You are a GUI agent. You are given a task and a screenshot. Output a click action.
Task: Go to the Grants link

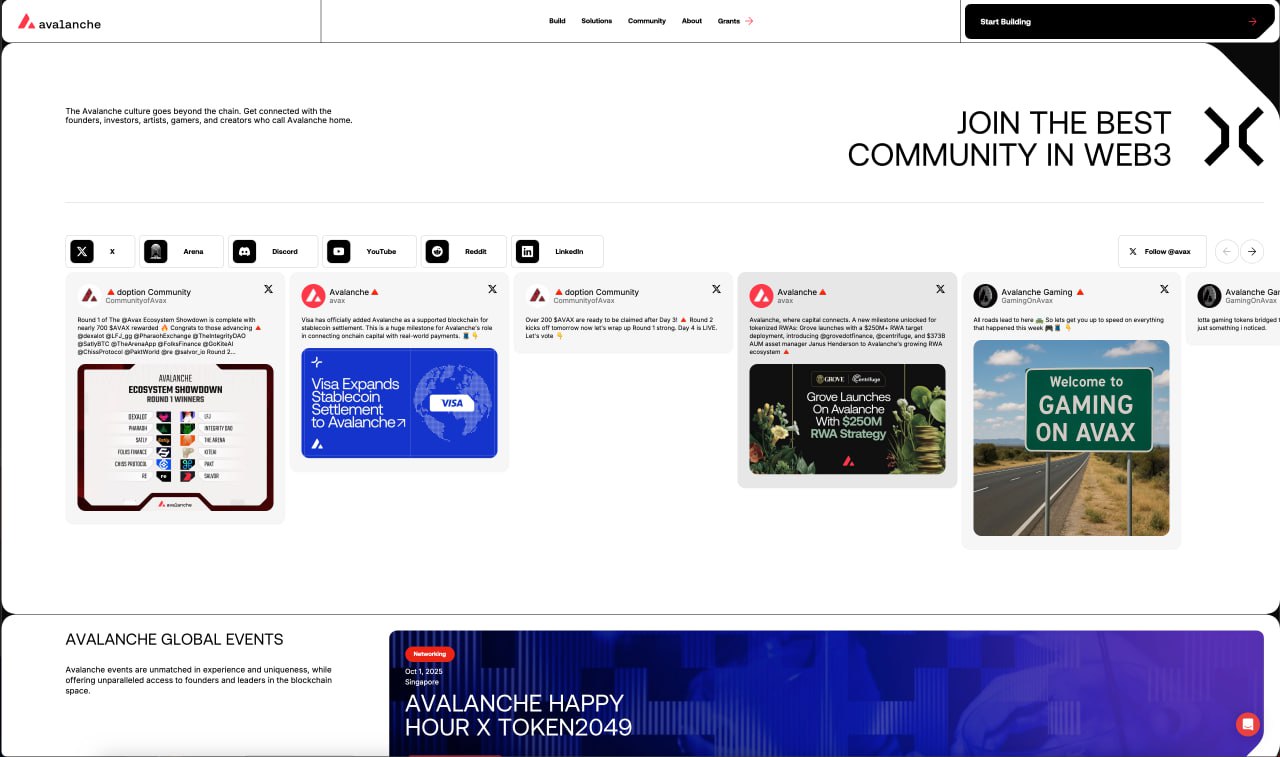735,21
